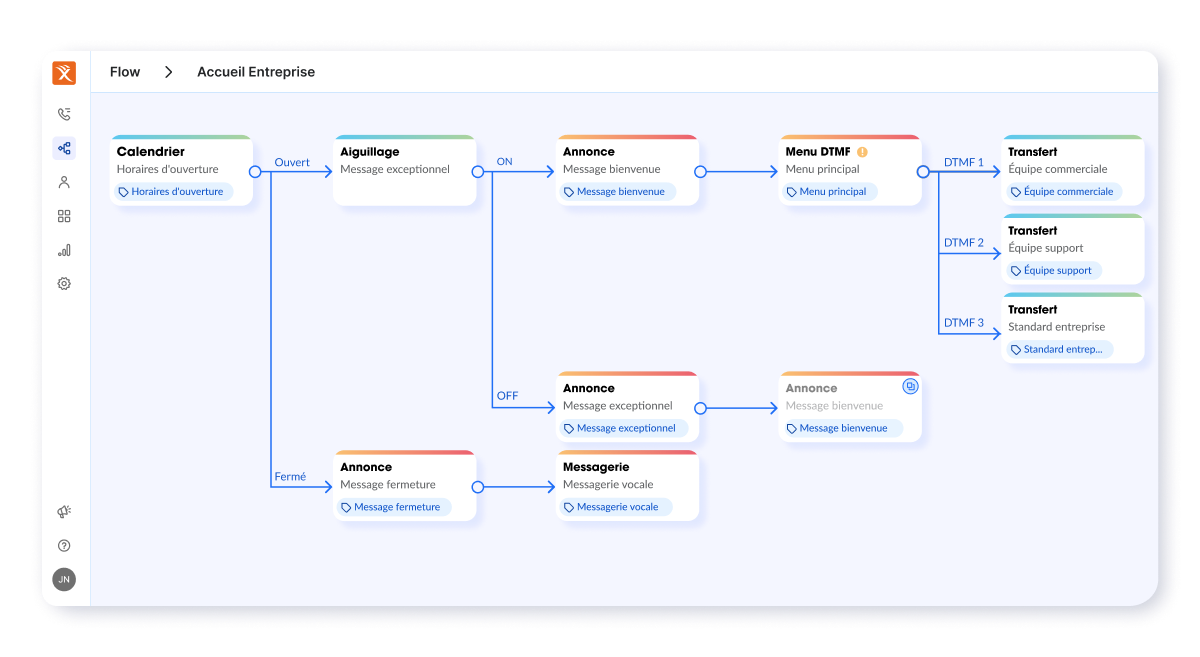Open the statistics bar chart icon
This screenshot has height=657, width=1200.
[x=64, y=250]
